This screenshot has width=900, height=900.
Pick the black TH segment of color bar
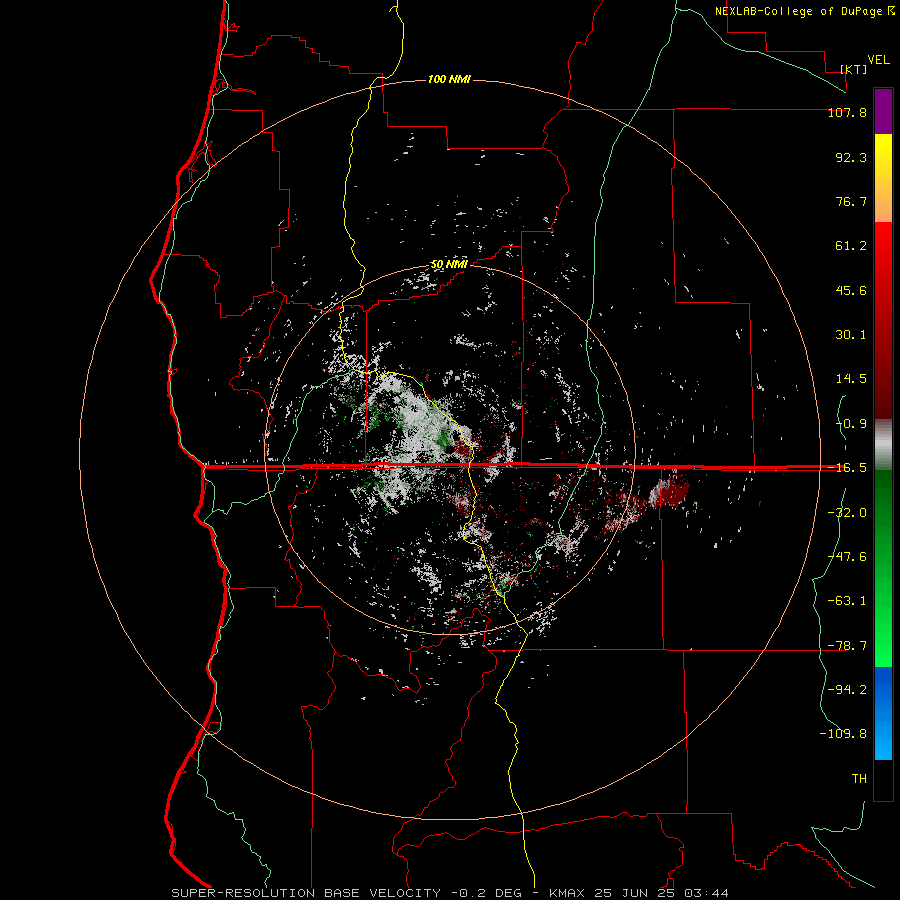point(883,779)
